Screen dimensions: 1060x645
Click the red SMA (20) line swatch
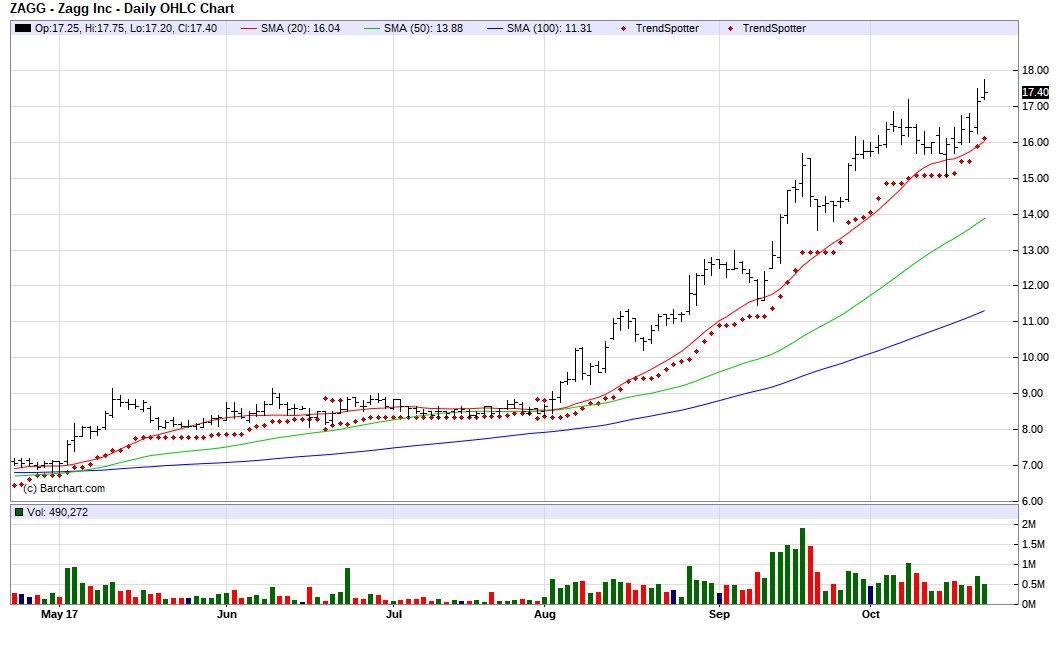click(x=249, y=28)
